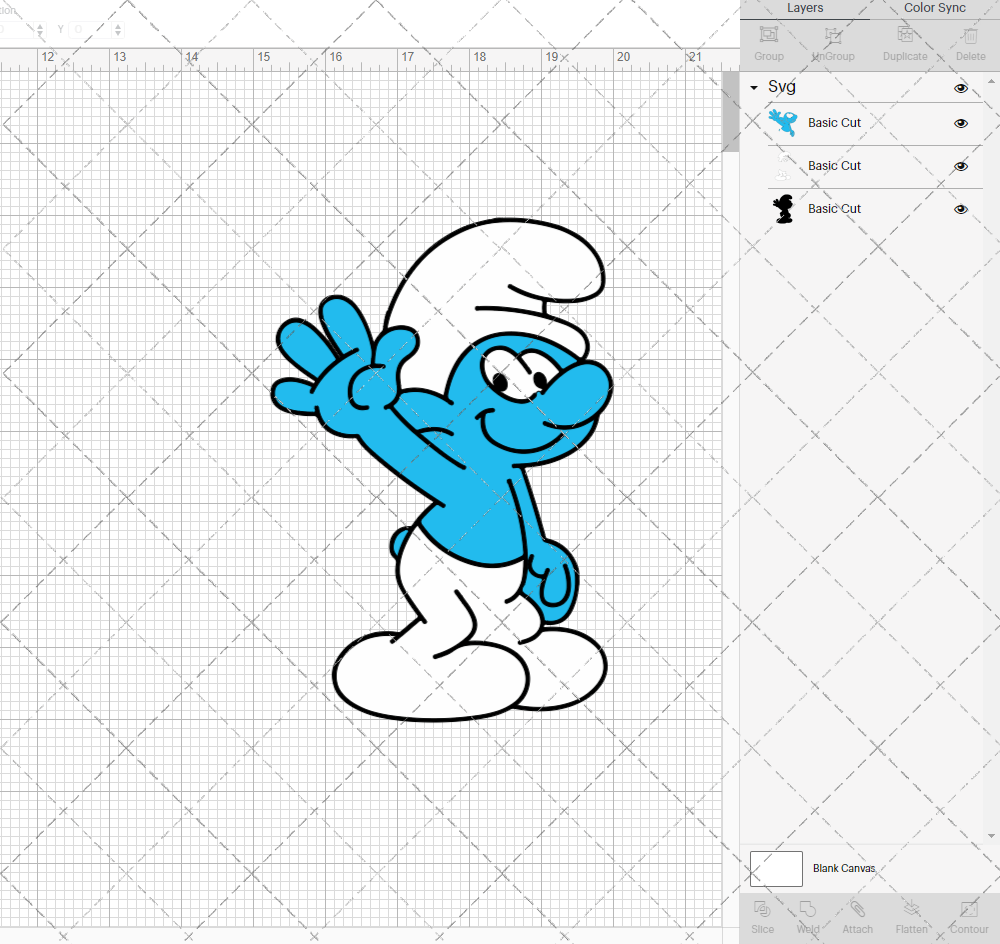
Task: Hide the black Basic Cut silhouette layer
Action: pos(961,209)
